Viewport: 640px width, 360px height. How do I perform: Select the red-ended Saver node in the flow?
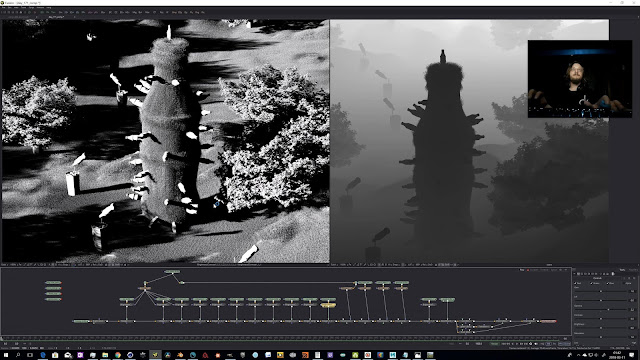coord(549,321)
